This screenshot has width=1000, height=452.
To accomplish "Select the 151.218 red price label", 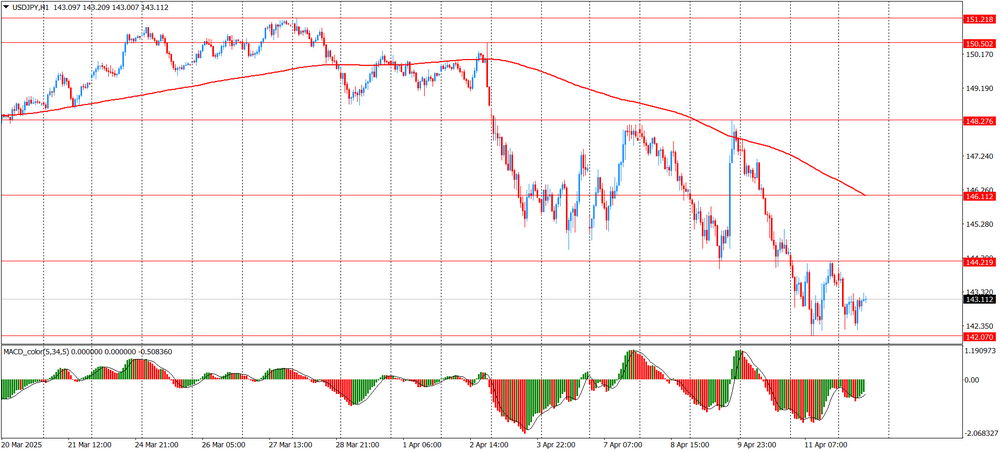I will click(x=979, y=19).
